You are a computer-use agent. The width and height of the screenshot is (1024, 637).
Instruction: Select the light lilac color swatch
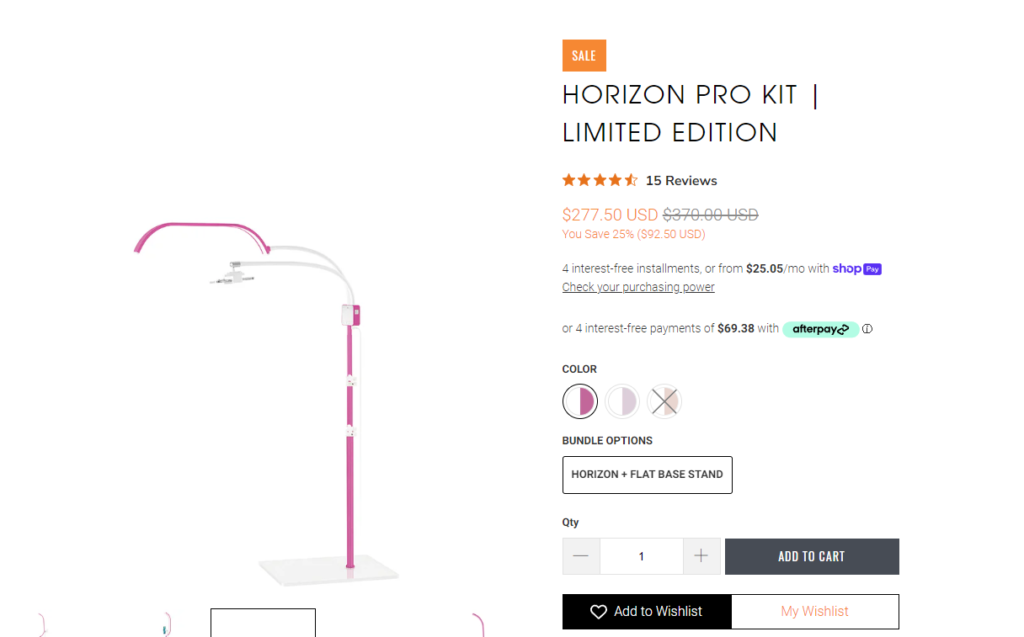coord(622,401)
